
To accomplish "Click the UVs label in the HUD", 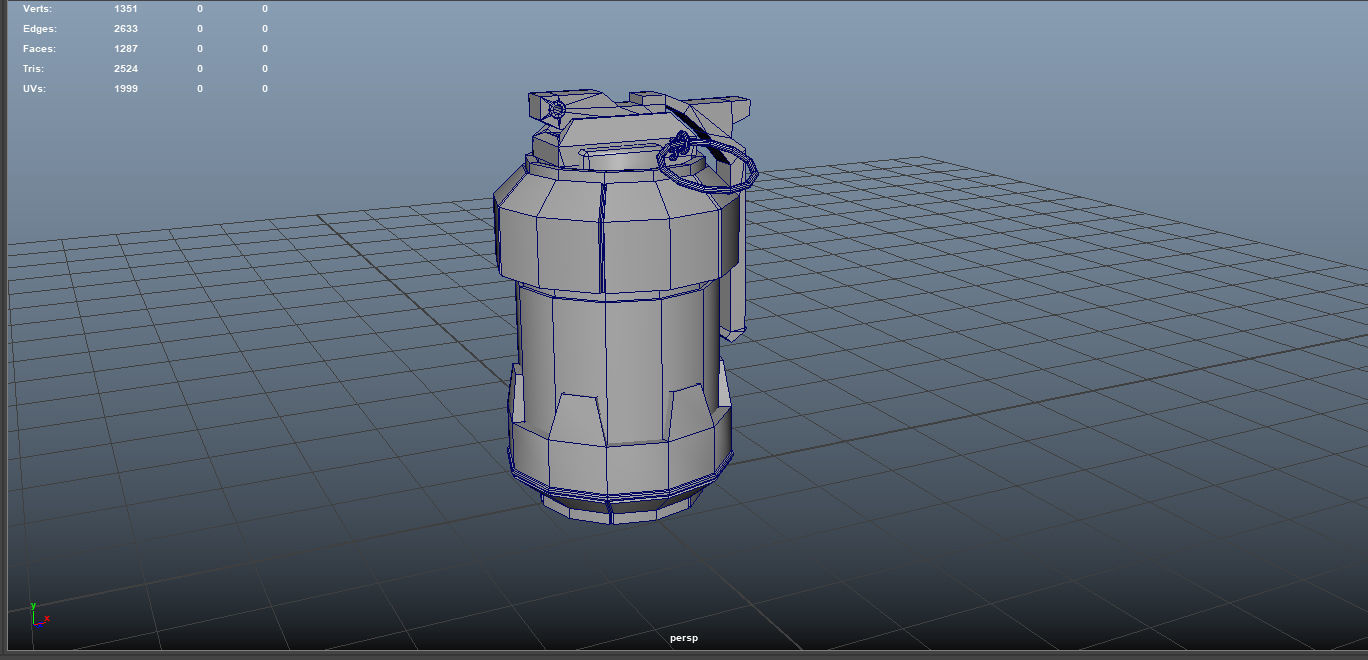I will pyautogui.click(x=34, y=89).
